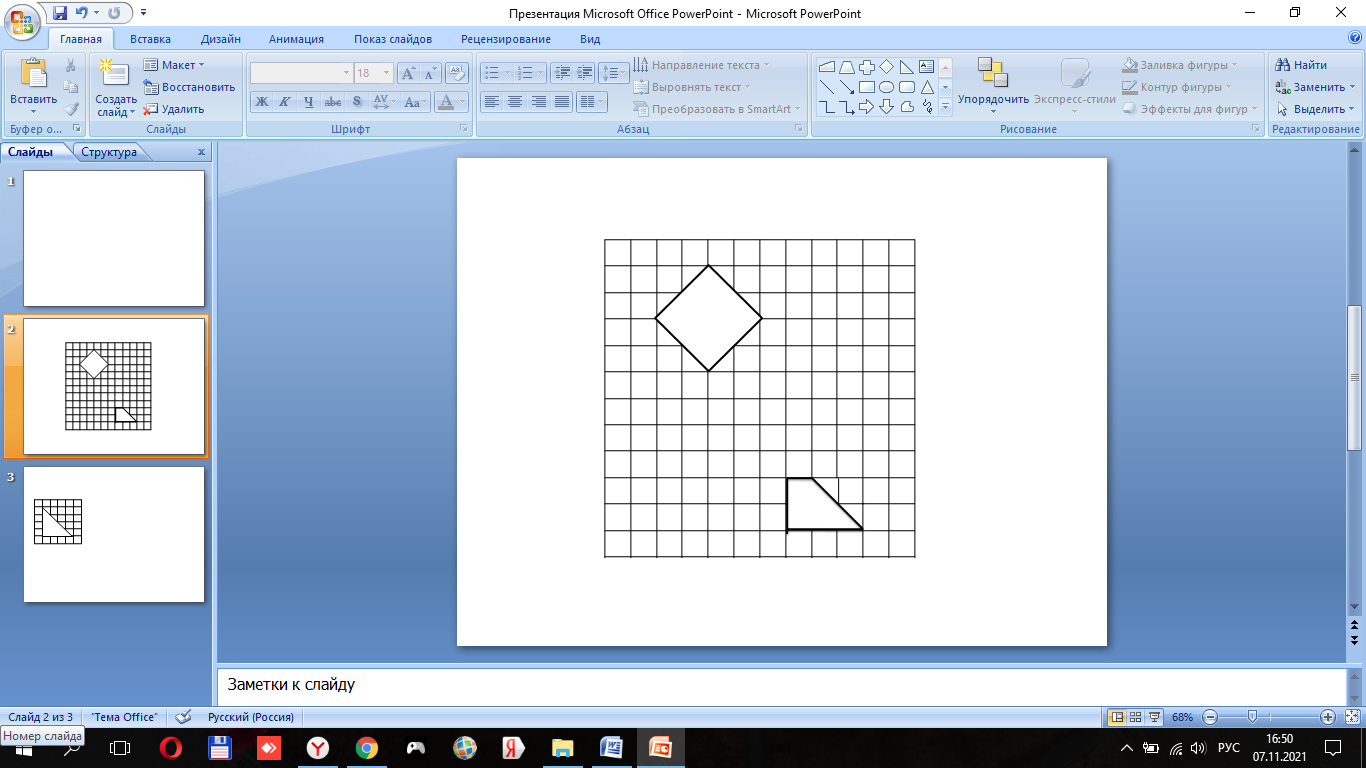Click the Save icon in Quick Access toolbar
Image resolution: width=1366 pixels, height=768 pixels.
tap(60, 14)
